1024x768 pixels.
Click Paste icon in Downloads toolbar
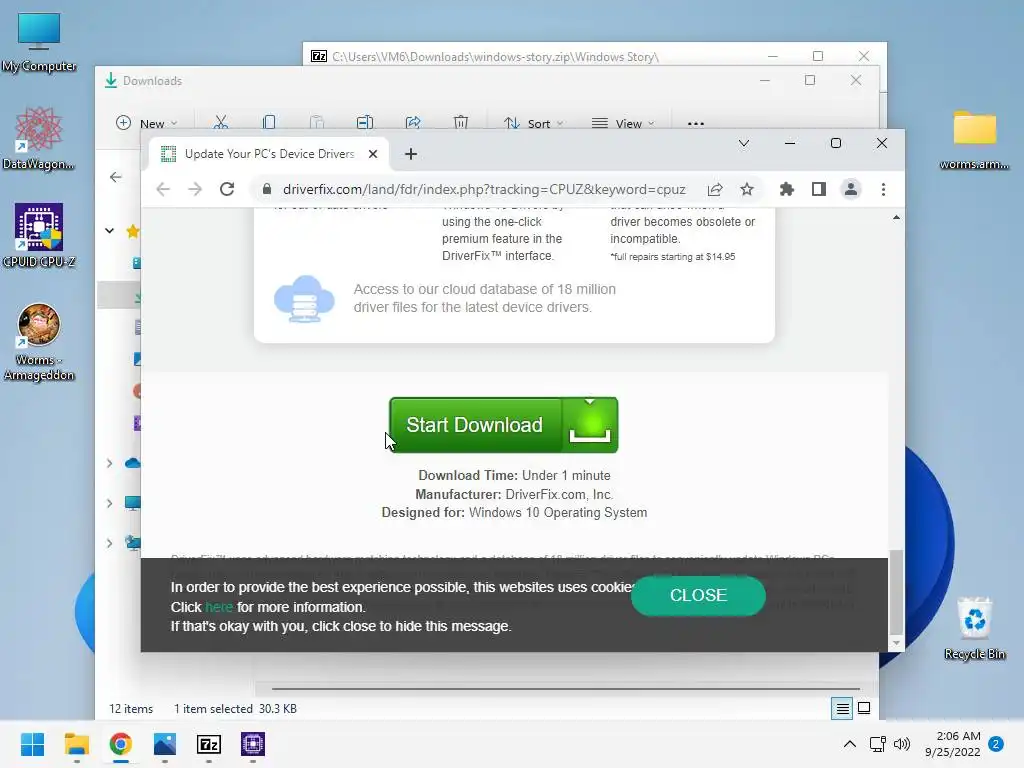pos(317,123)
